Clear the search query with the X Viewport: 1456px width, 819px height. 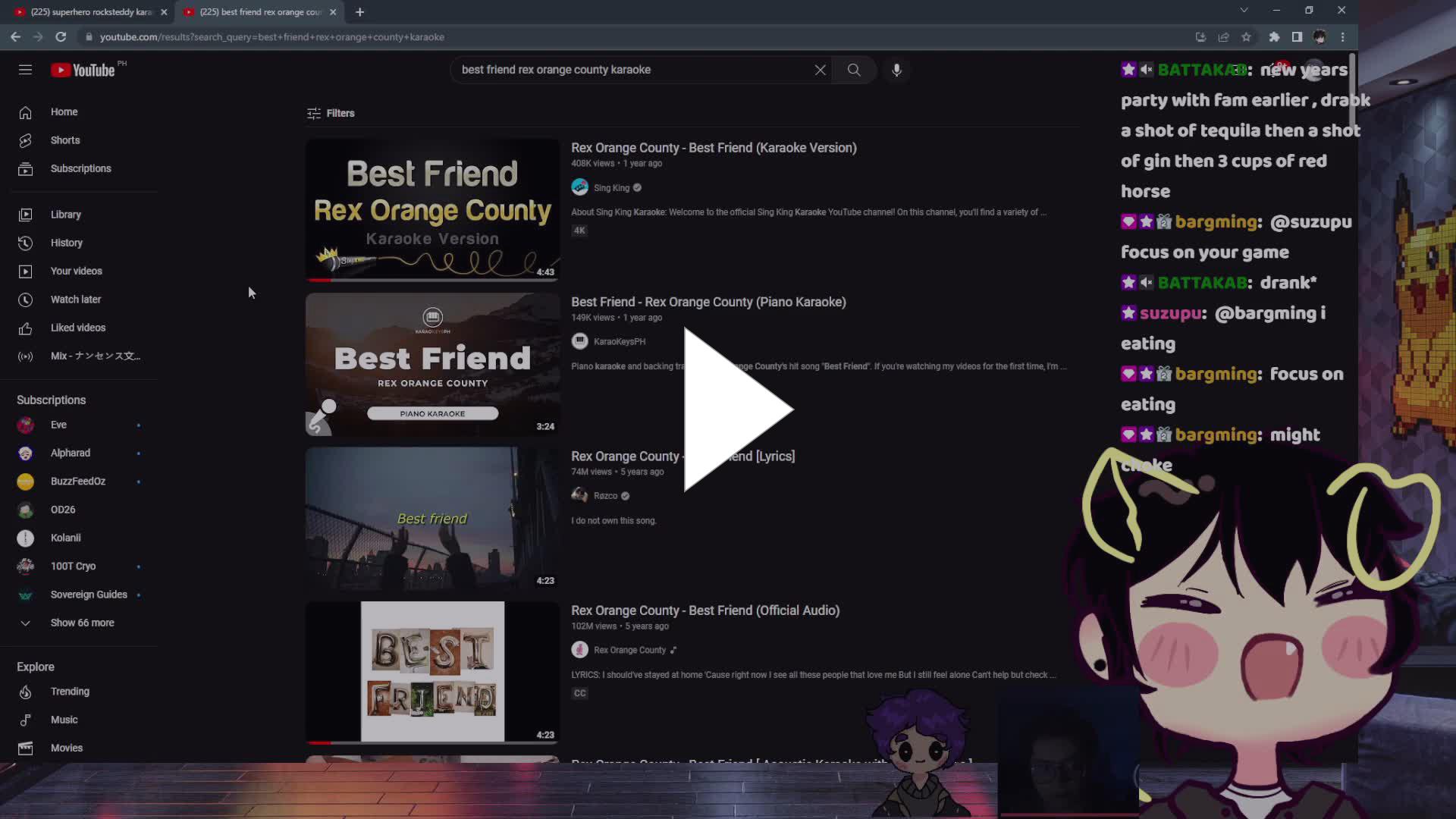820,69
